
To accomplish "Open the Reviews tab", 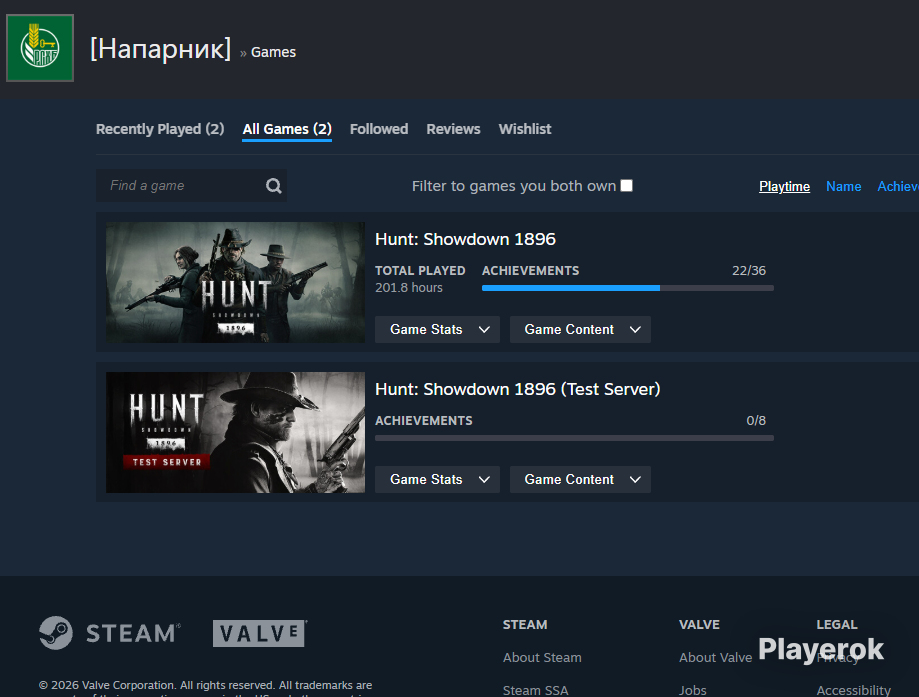I will tap(453, 129).
